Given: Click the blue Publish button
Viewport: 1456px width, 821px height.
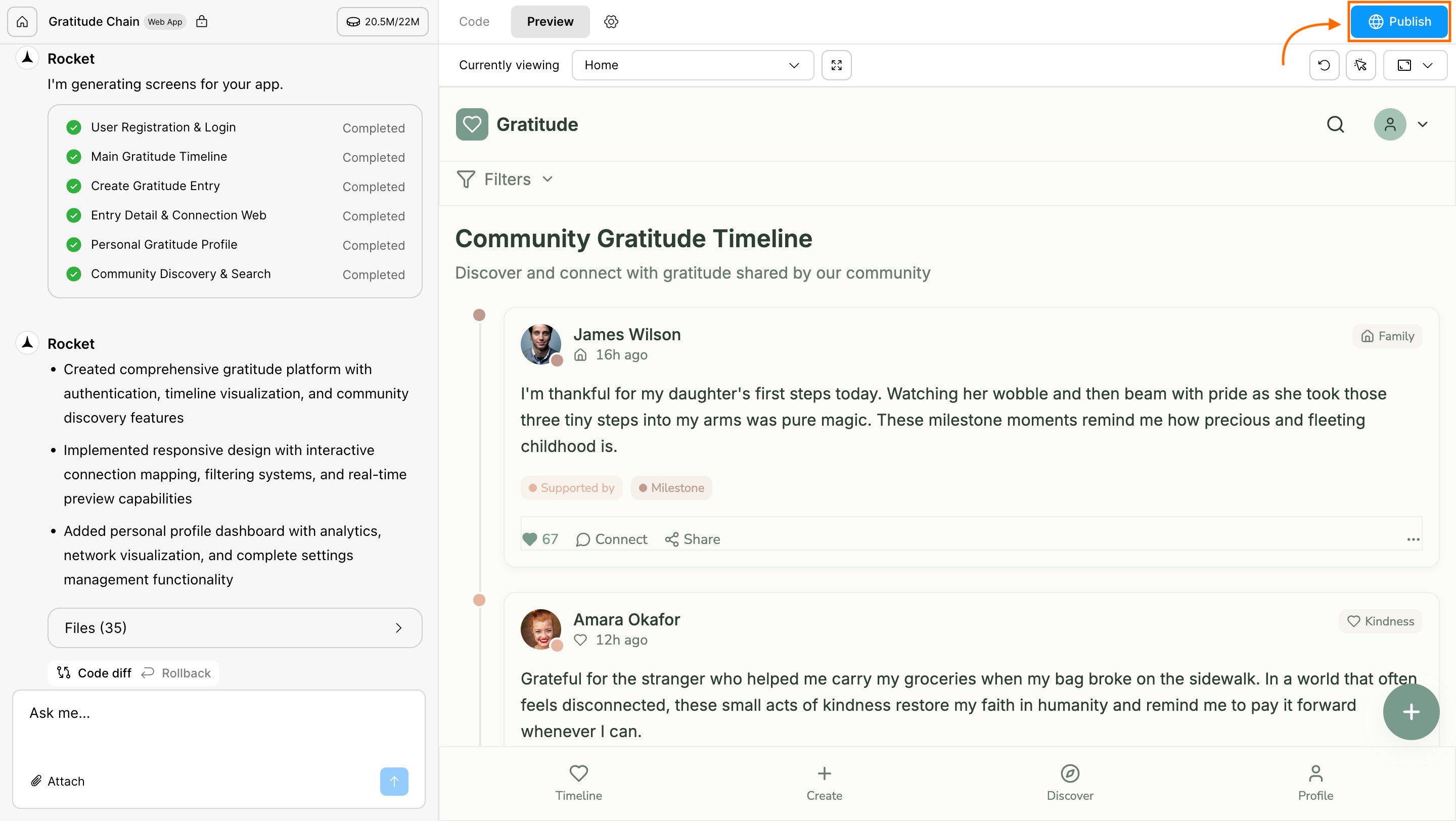Looking at the screenshot, I should [1399, 21].
